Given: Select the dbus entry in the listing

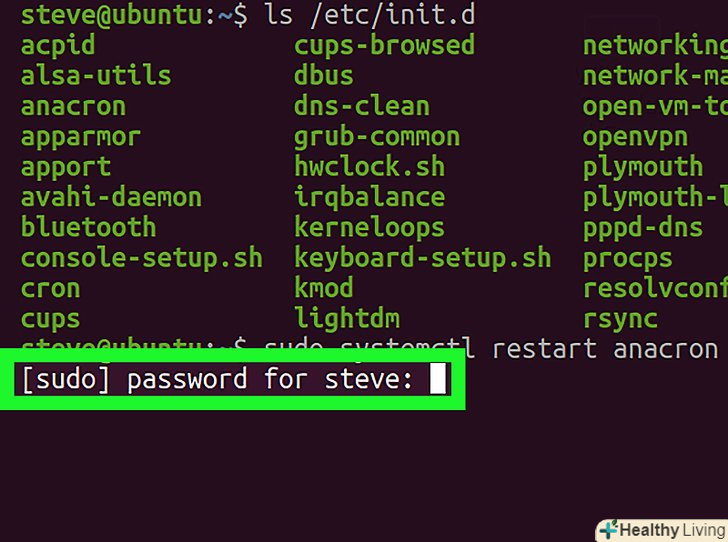Looking at the screenshot, I should point(323,76).
